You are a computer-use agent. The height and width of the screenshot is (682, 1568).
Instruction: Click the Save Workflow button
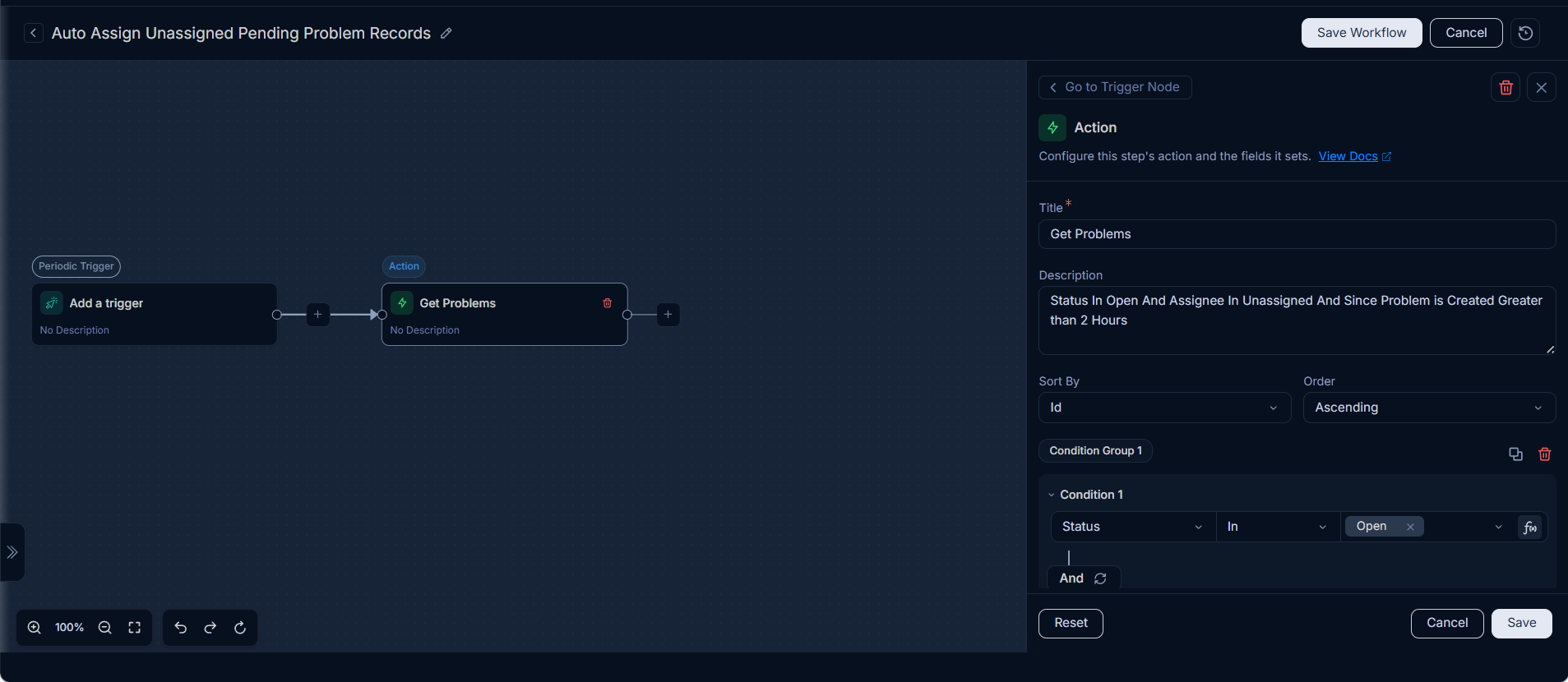point(1361,33)
